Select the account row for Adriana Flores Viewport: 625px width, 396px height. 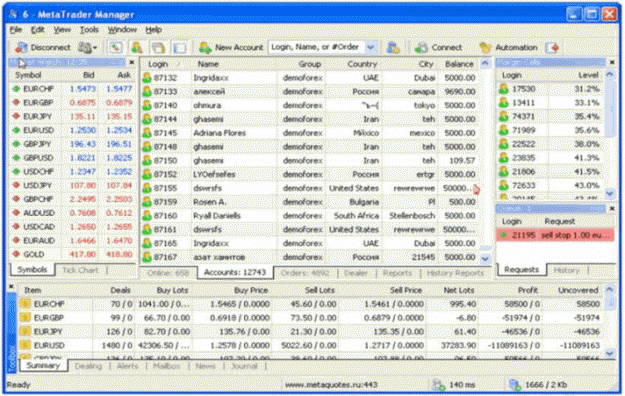coord(310,133)
